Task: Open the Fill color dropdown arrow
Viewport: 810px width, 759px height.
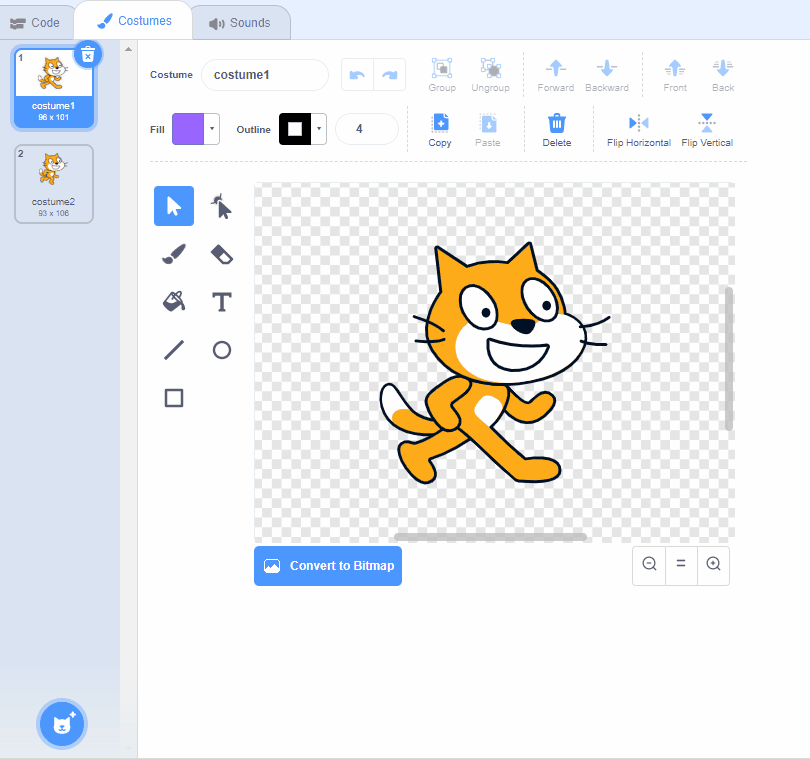Action: pos(212,129)
